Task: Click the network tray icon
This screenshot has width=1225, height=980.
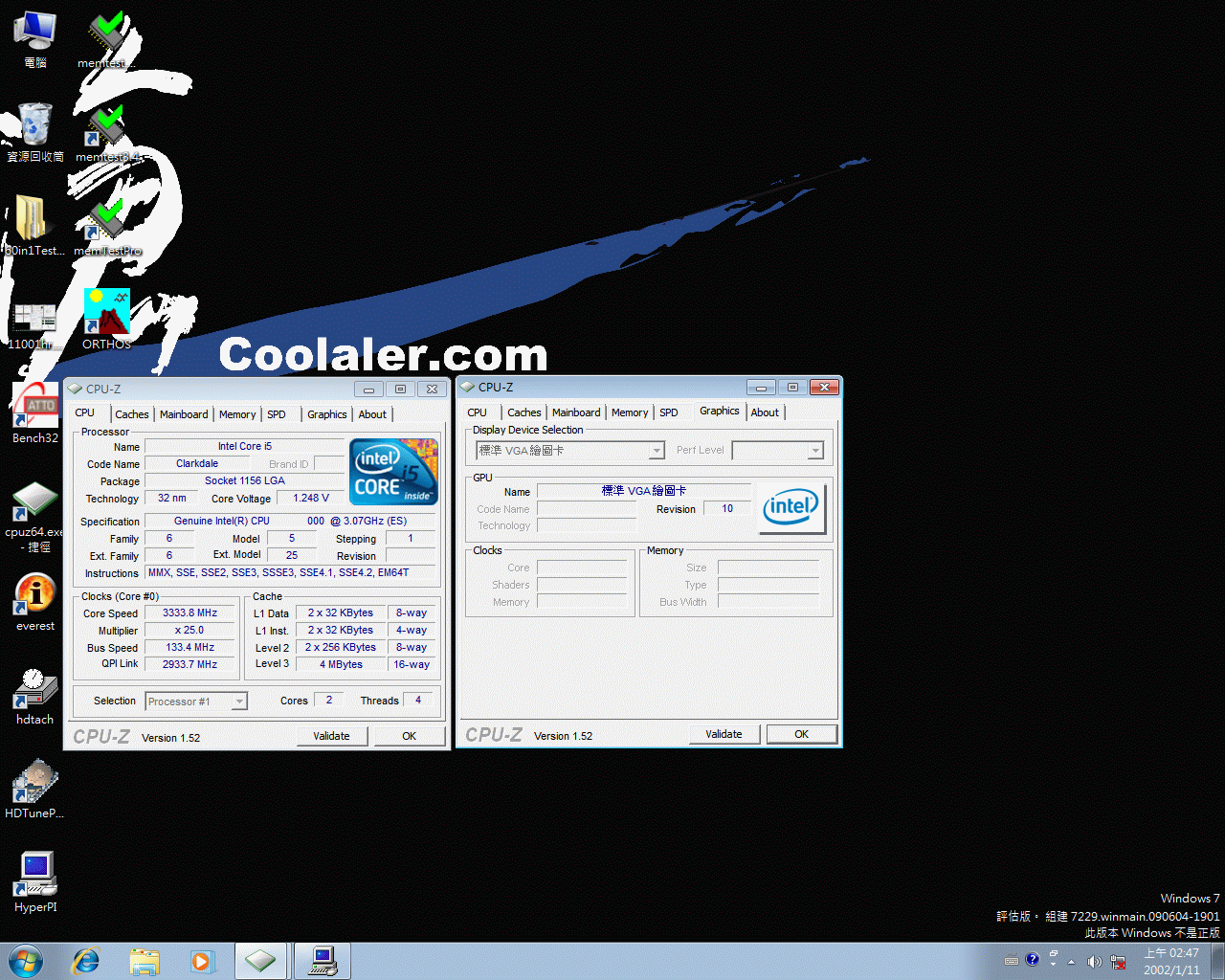Action: (1118, 961)
